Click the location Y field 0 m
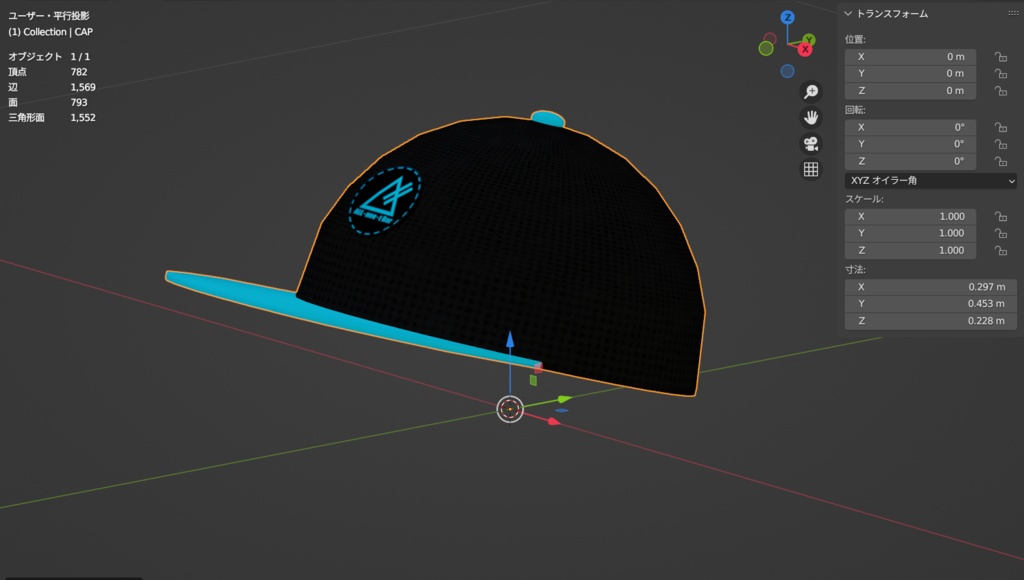The width and height of the screenshot is (1024, 580). click(910, 74)
